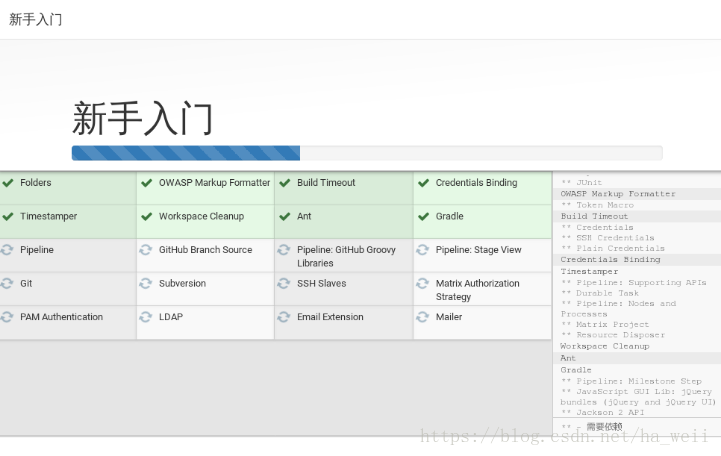Click the large 新手入门 heading
The image size is (721, 456).
tap(142, 119)
